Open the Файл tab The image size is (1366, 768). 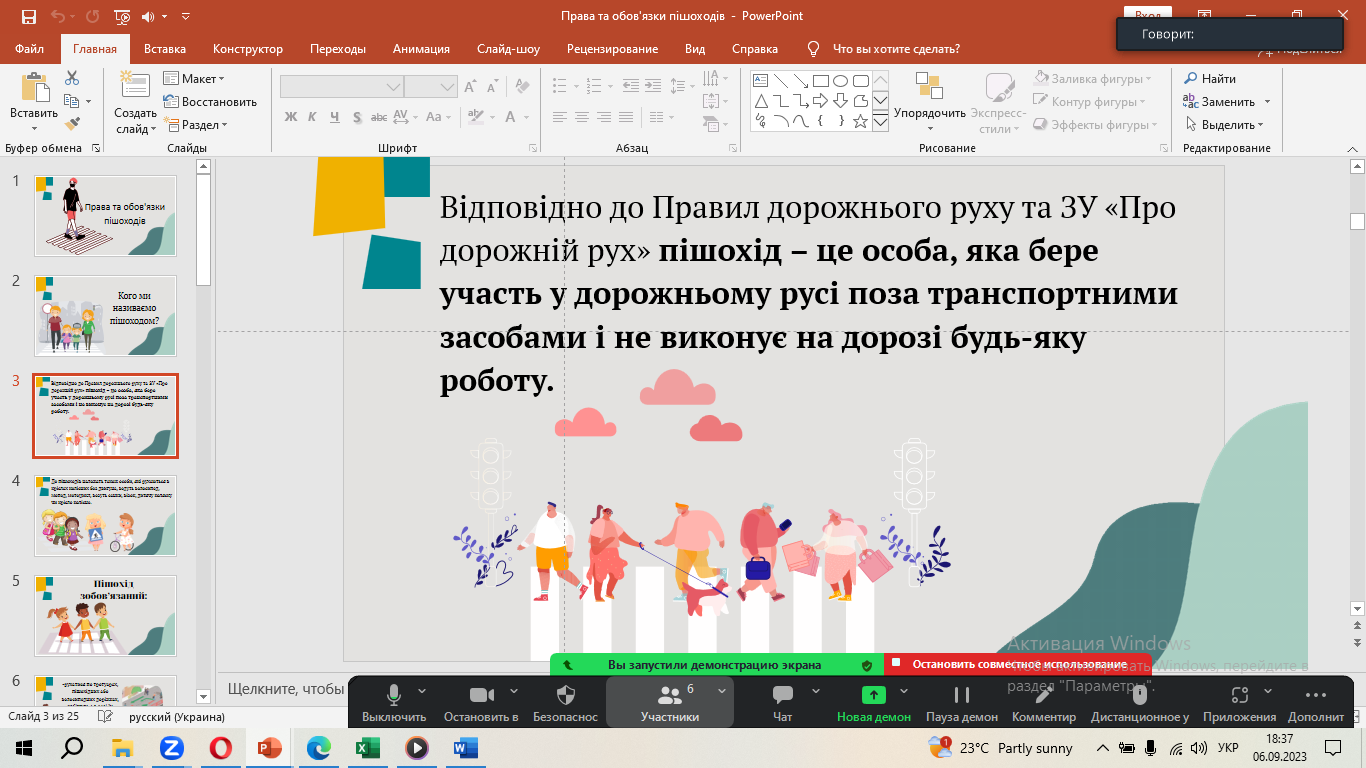point(30,49)
